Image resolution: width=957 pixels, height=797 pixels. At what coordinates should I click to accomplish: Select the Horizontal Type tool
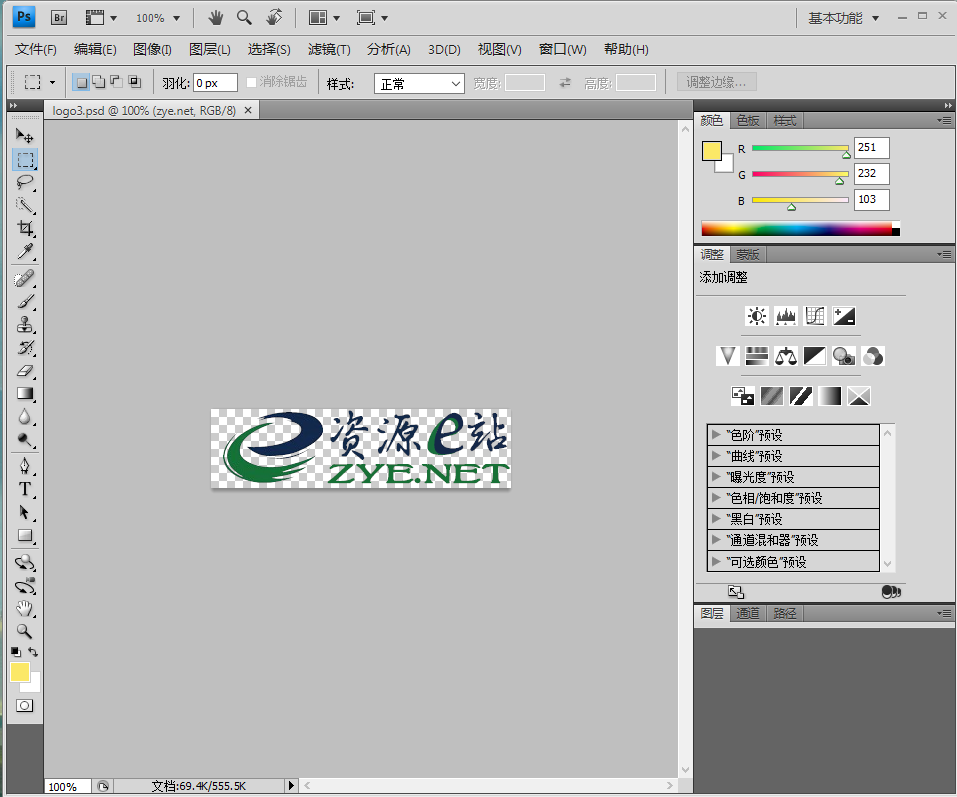[24, 489]
